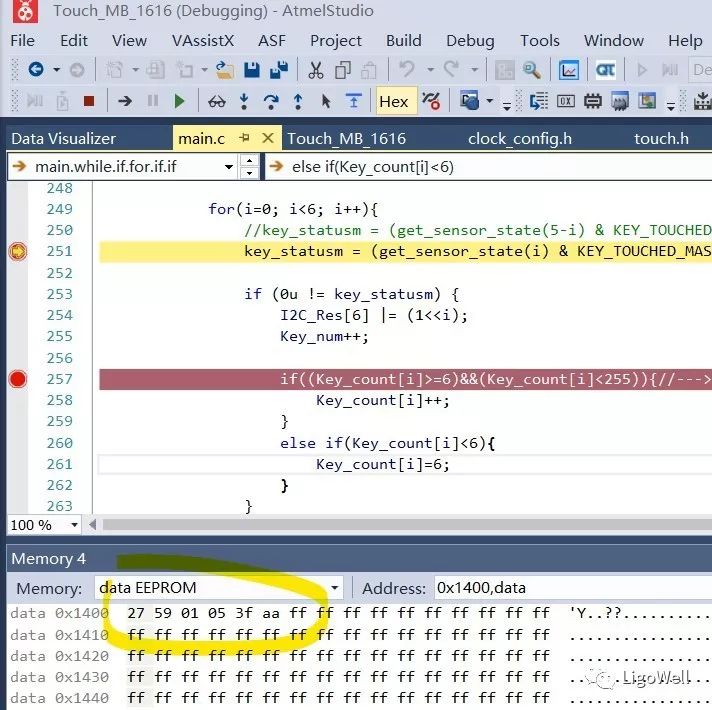Open the data EEPROM memory type dropdown
Screen dimensions: 712x710
click(334, 588)
